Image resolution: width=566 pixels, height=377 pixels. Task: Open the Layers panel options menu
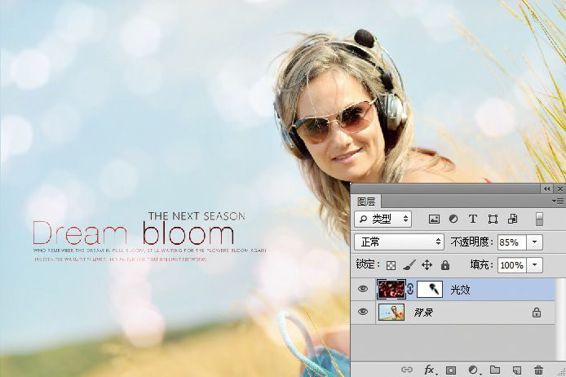coord(558,200)
